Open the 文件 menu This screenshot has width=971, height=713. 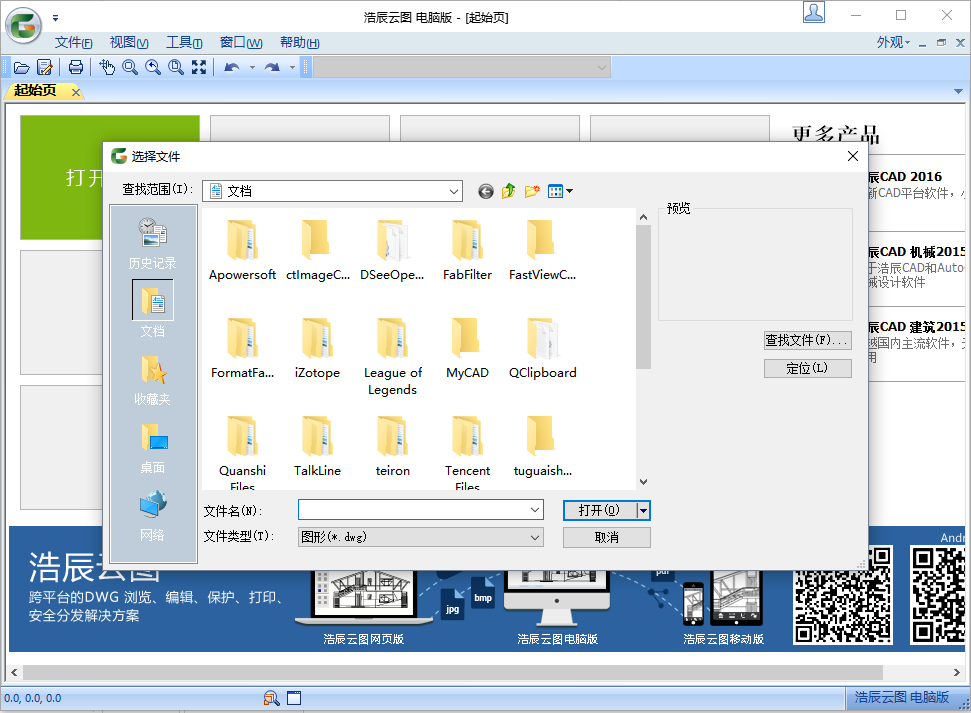(73, 42)
